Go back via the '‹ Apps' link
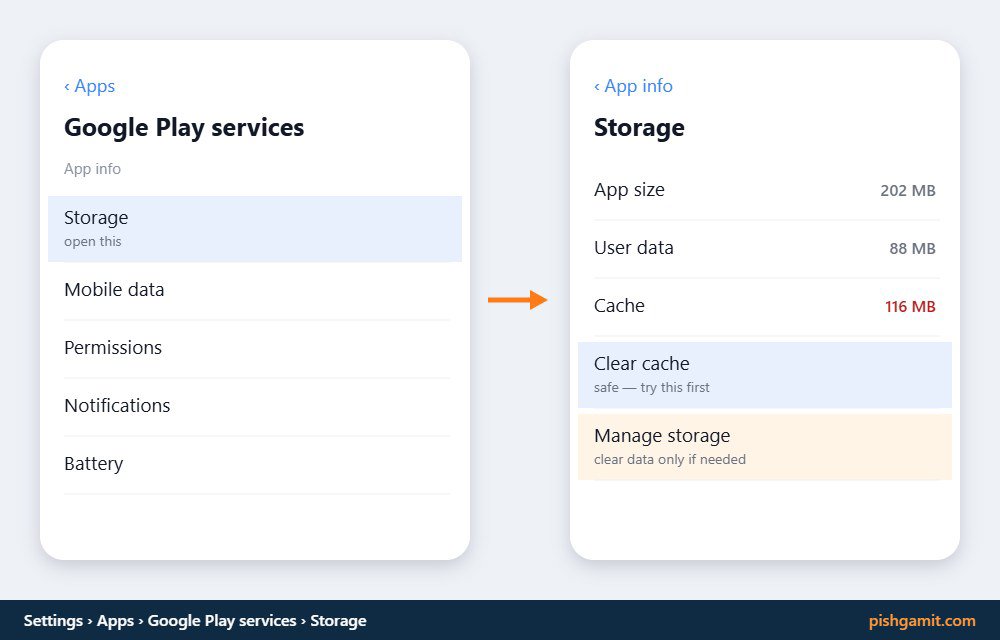 click(x=89, y=86)
